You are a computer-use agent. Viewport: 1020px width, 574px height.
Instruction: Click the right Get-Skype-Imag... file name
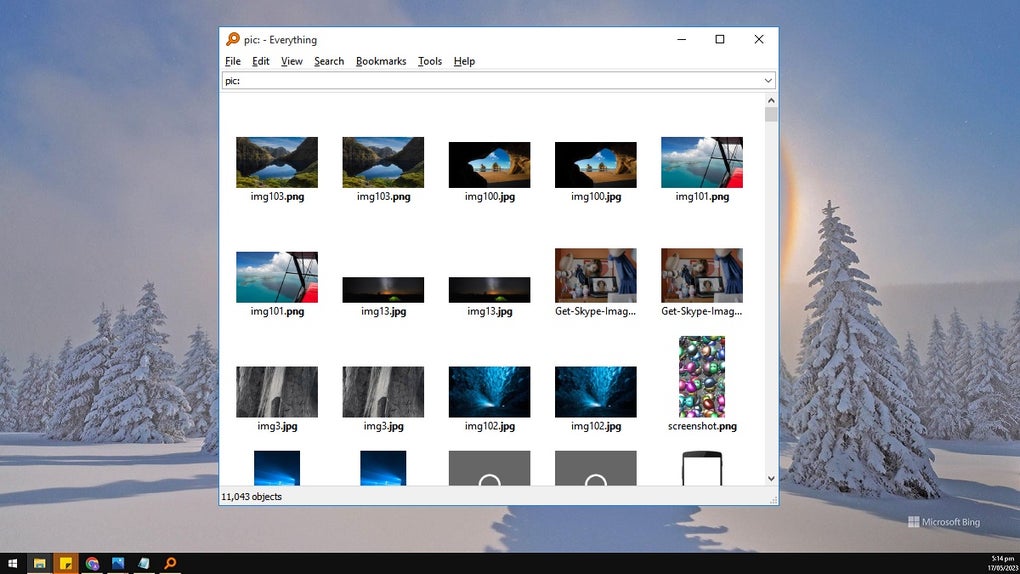point(702,311)
